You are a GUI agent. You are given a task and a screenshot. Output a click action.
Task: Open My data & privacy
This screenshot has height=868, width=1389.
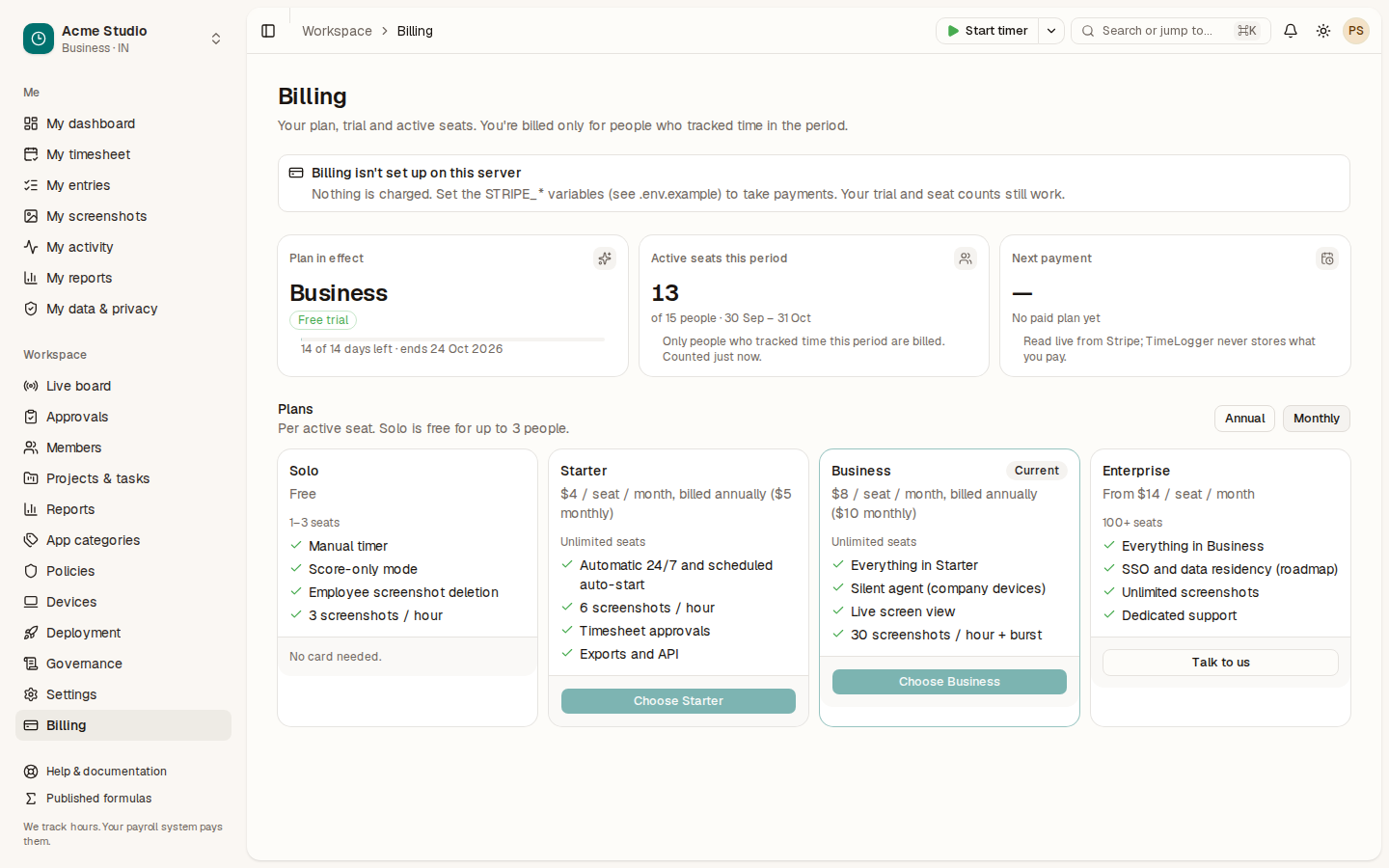coord(123,309)
